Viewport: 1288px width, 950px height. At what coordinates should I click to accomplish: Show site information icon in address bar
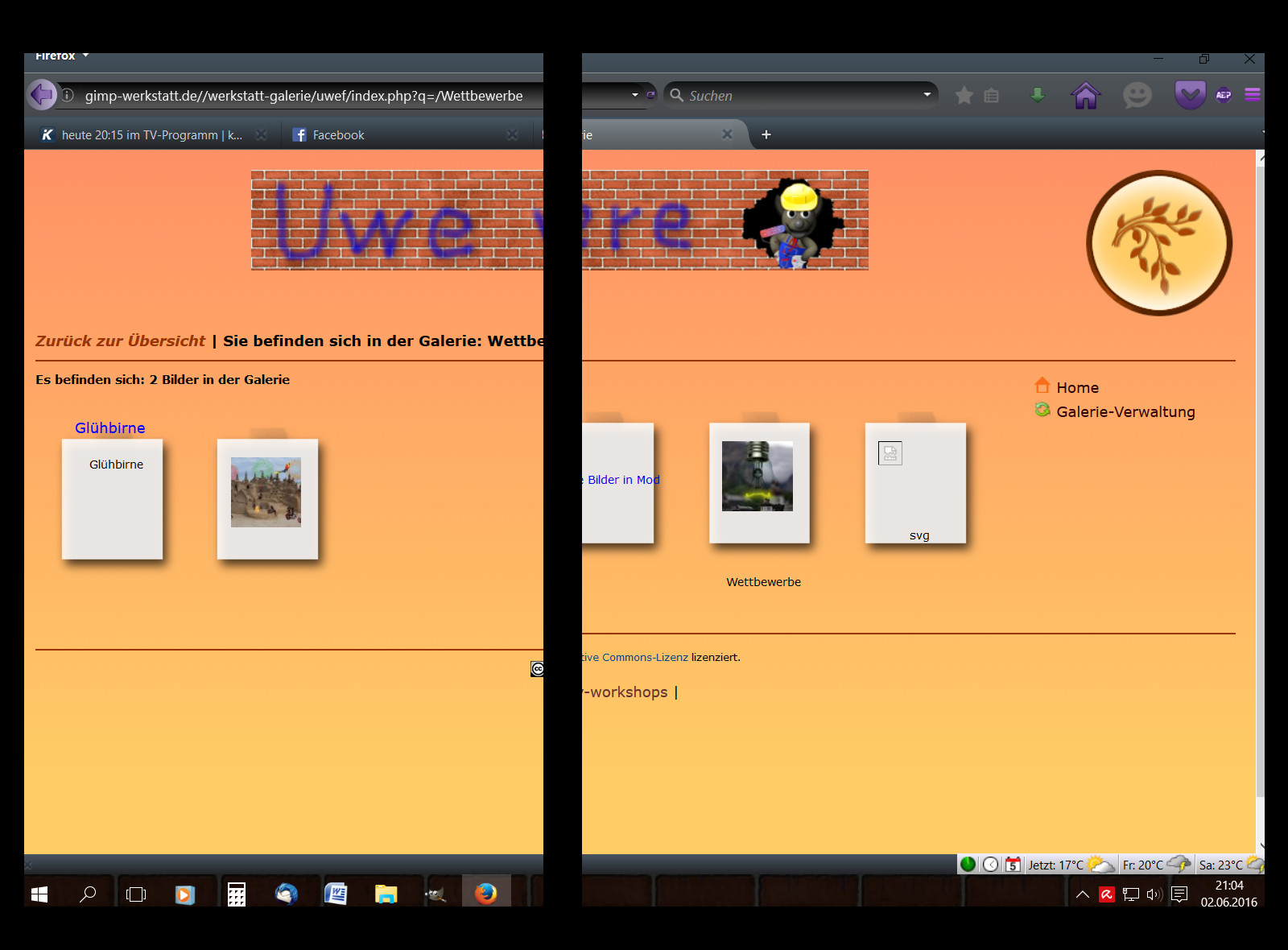pyautogui.click(x=68, y=95)
